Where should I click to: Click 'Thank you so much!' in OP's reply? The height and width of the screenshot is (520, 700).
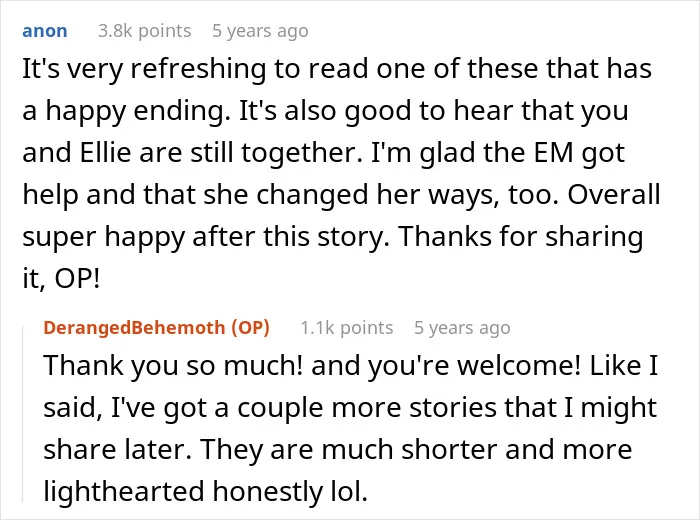(173, 366)
